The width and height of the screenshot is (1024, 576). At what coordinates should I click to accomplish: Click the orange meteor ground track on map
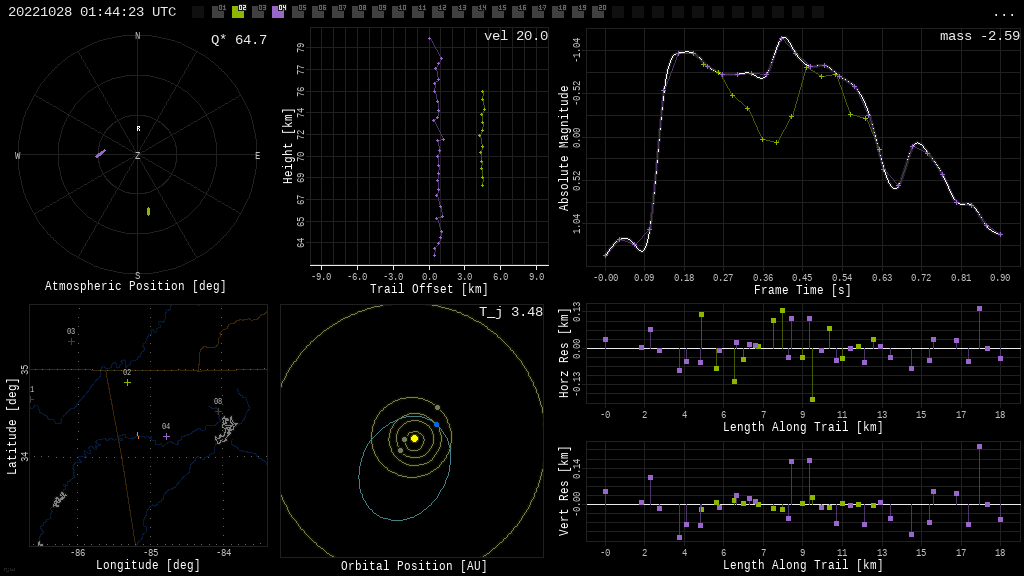tap(138, 435)
